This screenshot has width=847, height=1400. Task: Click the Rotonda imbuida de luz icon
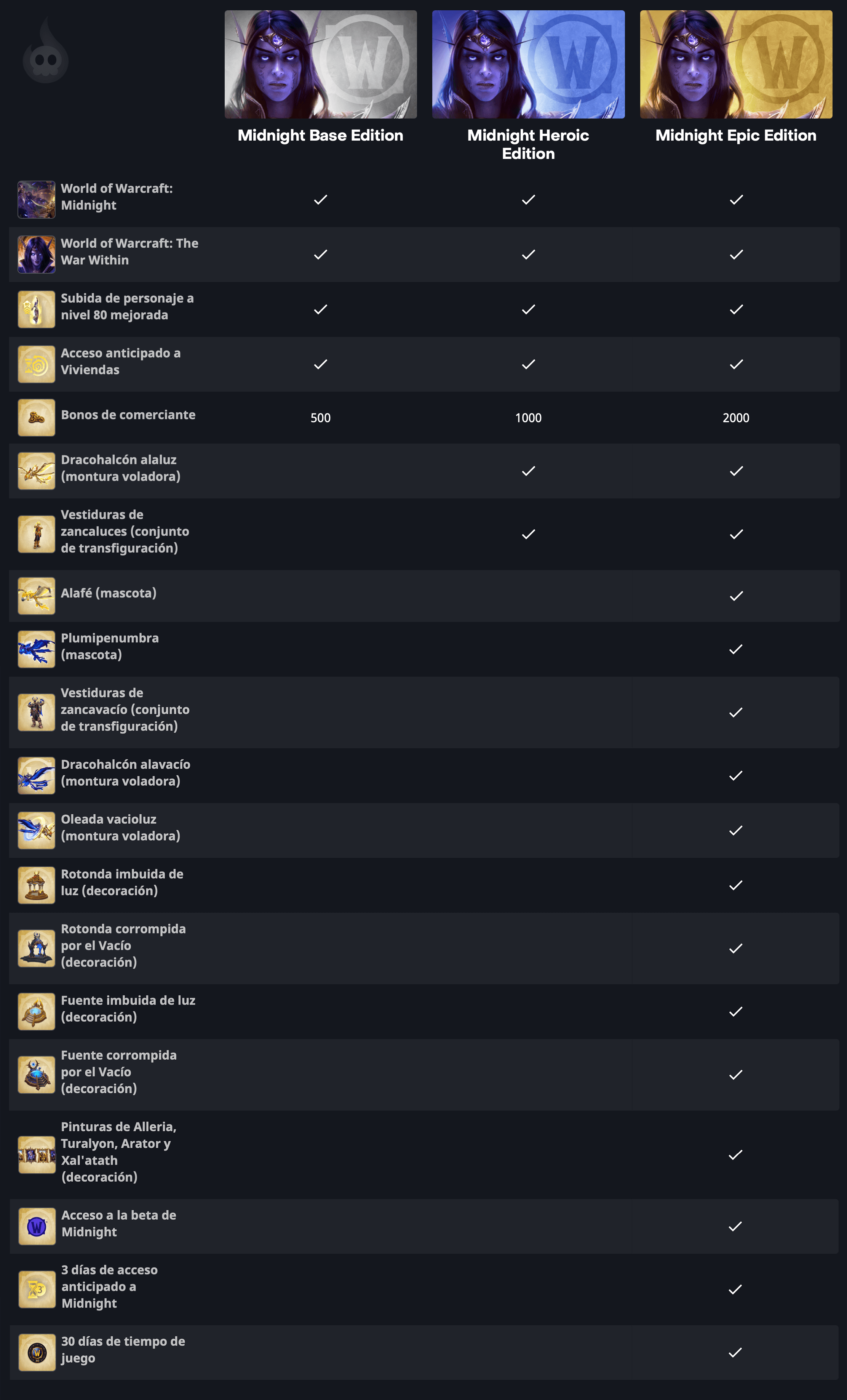tap(36, 885)
